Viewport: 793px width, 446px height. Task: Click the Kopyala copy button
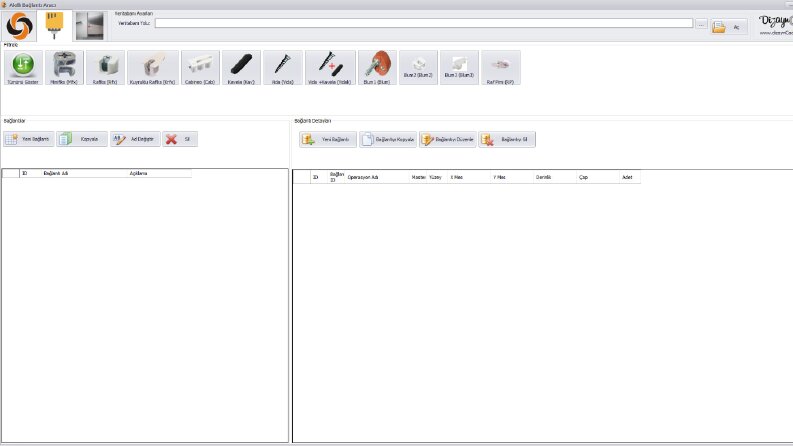[82, 139]
